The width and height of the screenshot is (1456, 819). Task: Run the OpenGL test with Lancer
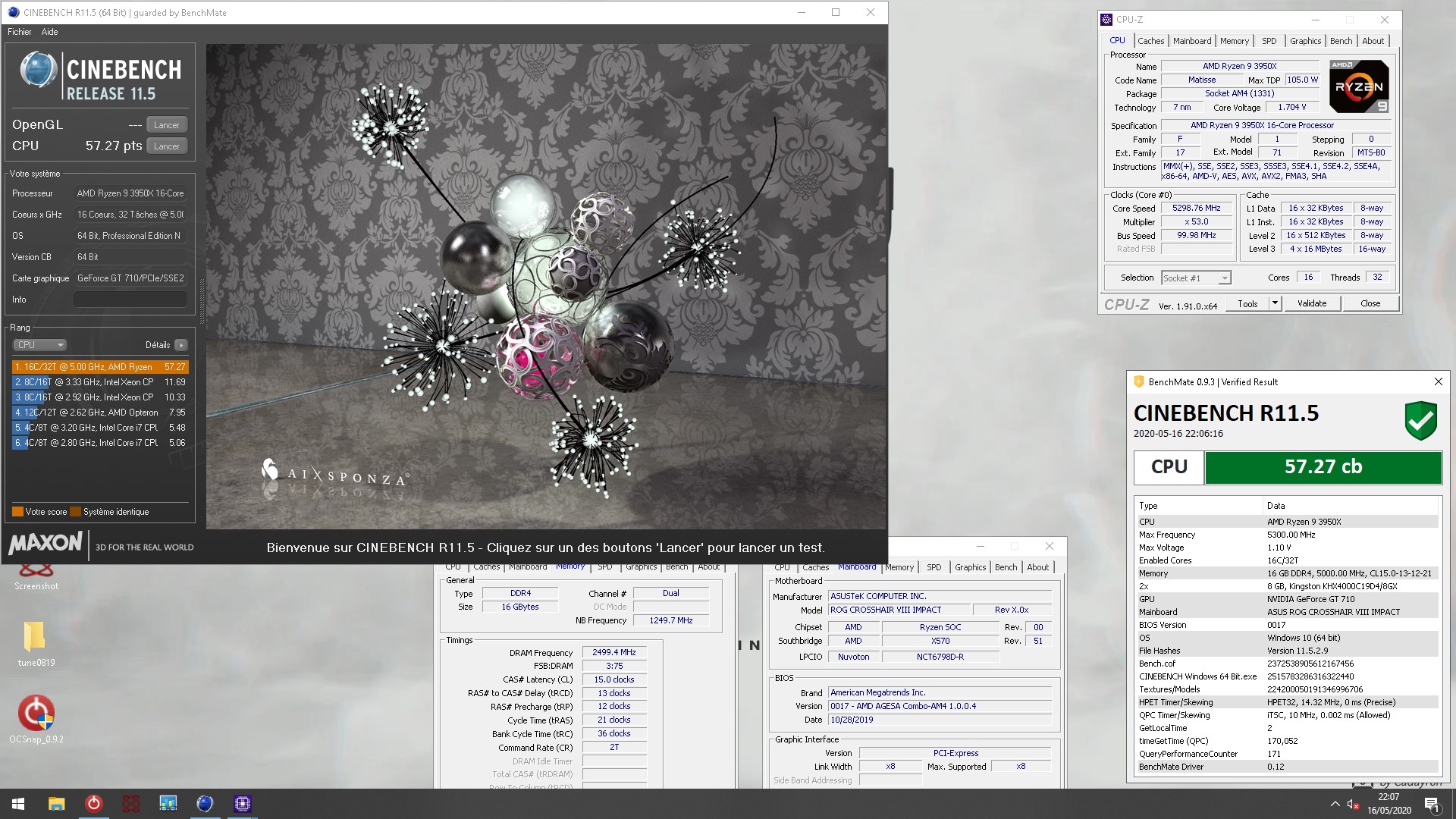(167, 125)
